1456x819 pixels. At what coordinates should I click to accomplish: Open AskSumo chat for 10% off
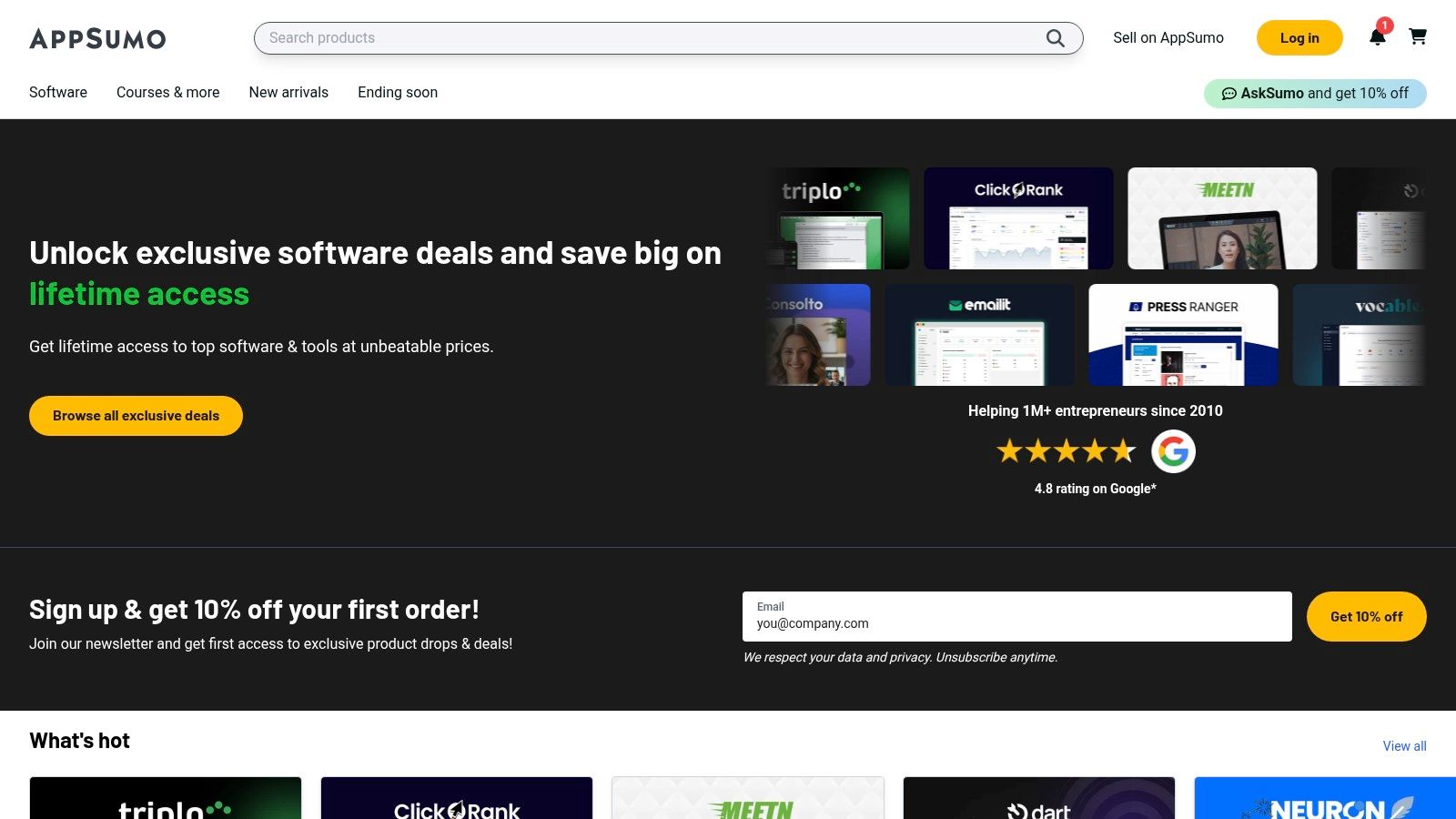[1314, 93]
